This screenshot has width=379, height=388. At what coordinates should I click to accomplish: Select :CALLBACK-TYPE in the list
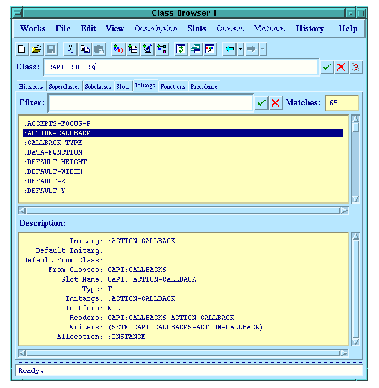pyautogui.click(x=183, y=143)
